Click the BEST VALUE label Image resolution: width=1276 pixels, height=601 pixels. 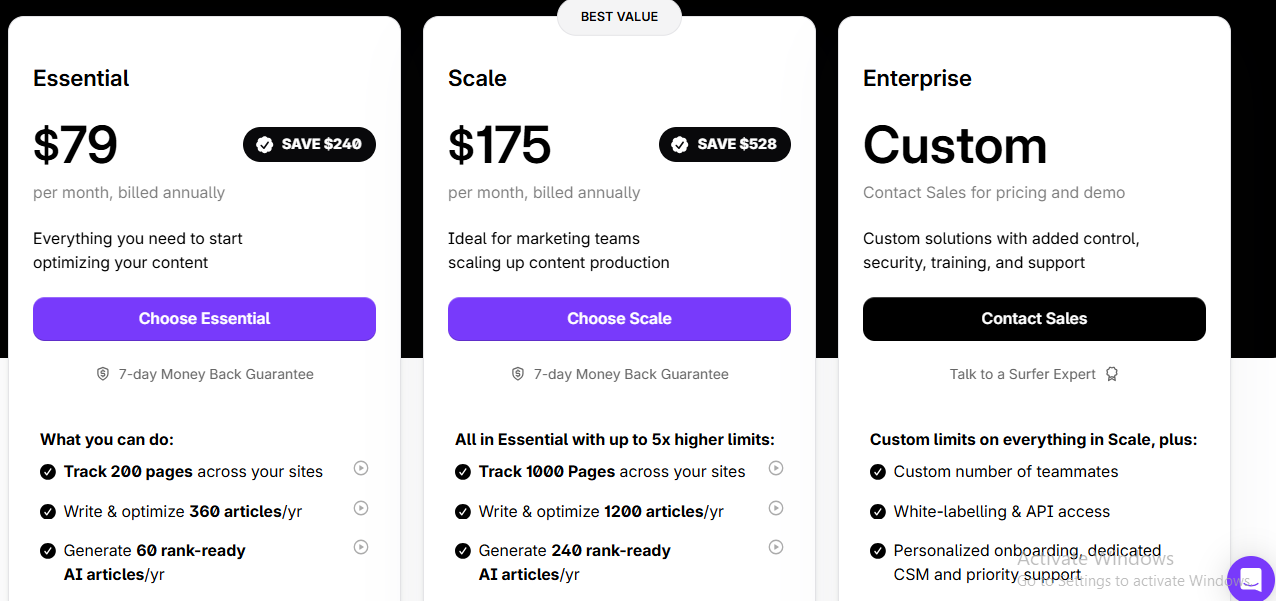click(619, 17)
